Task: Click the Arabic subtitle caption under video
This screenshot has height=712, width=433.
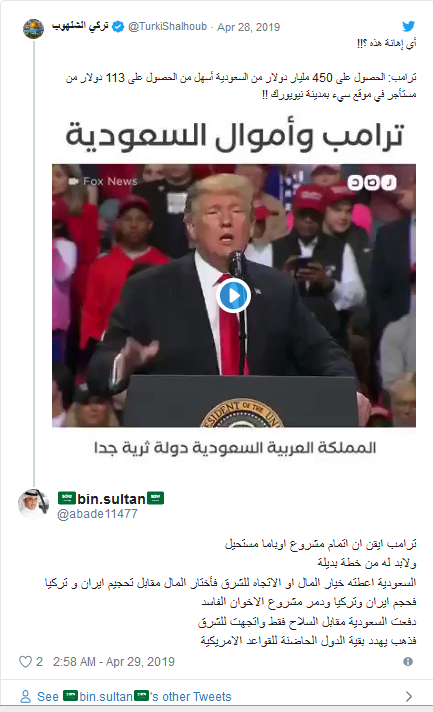Action: [x=235, y=448]
